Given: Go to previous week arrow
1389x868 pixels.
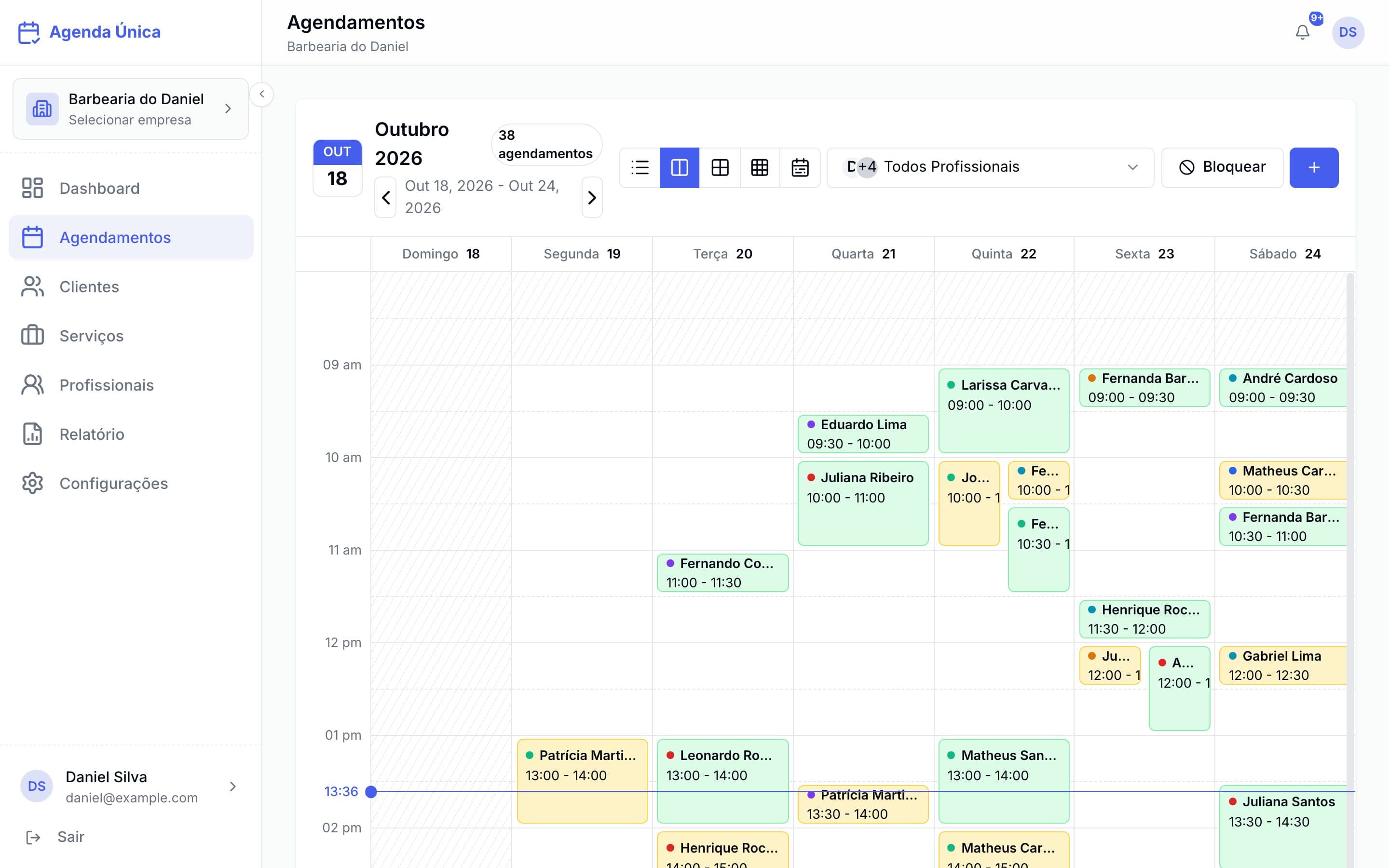Looking at the screenshot, I should 386,198.
